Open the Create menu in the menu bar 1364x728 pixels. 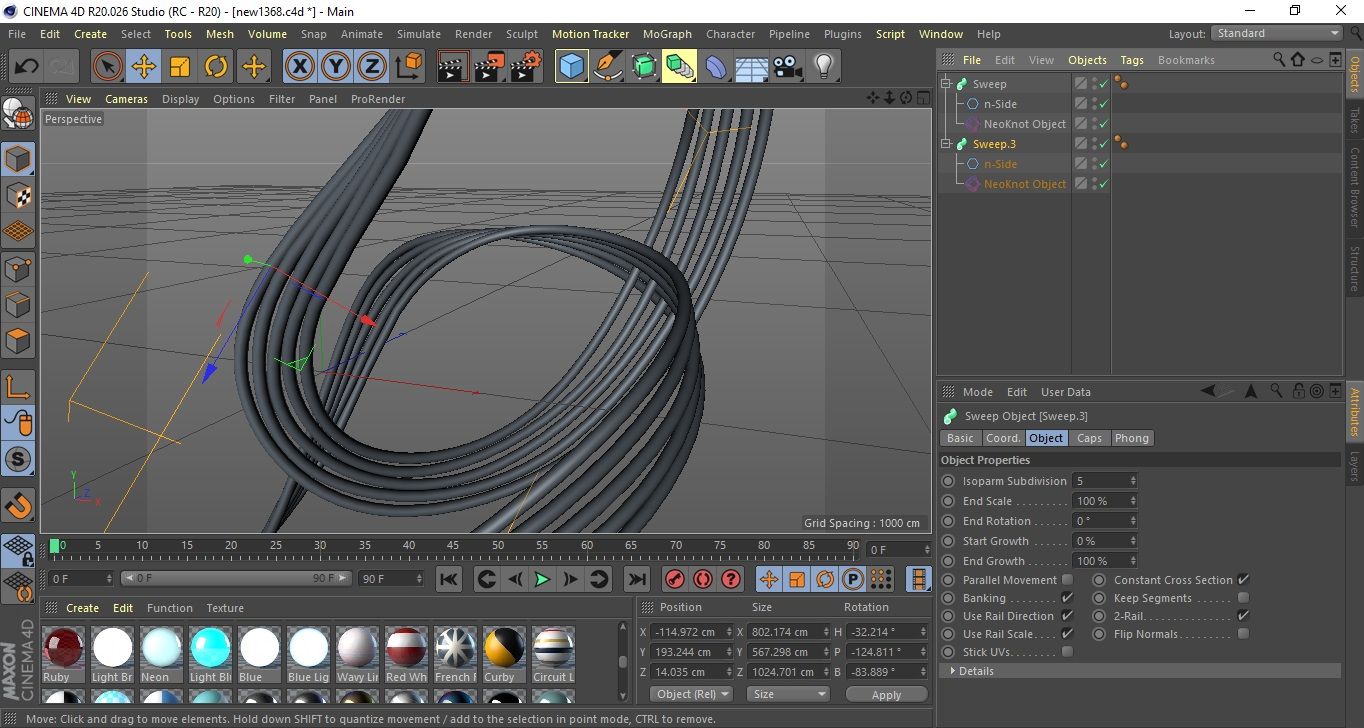pos(90,34)
